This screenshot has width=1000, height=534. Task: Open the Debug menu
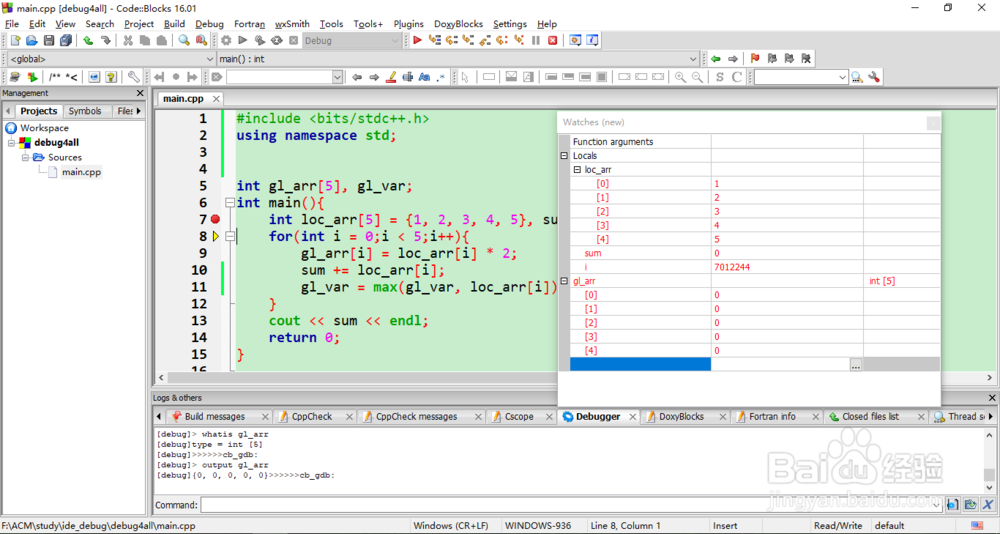[x=209, y=24]
